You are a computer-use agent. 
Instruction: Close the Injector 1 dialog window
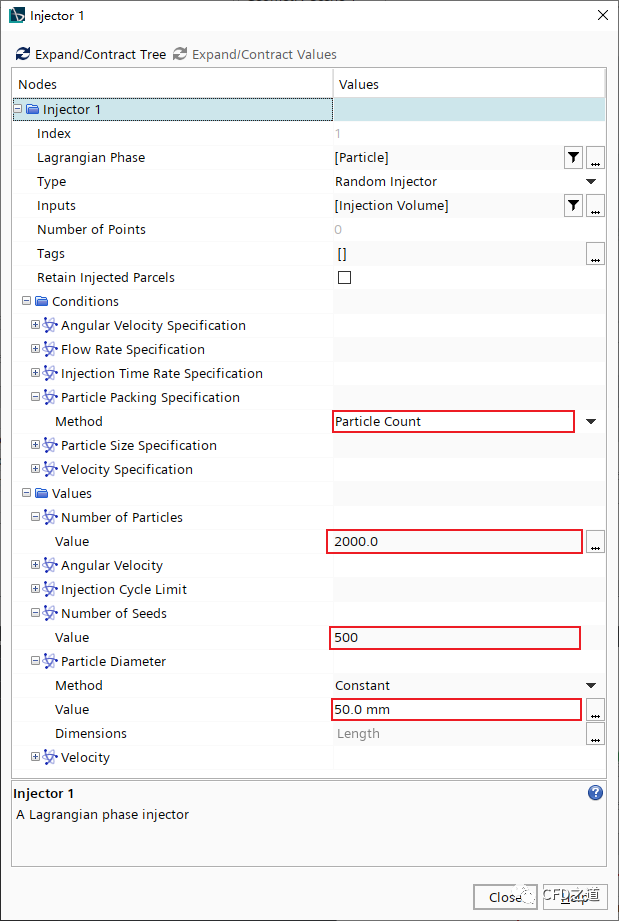603,15
